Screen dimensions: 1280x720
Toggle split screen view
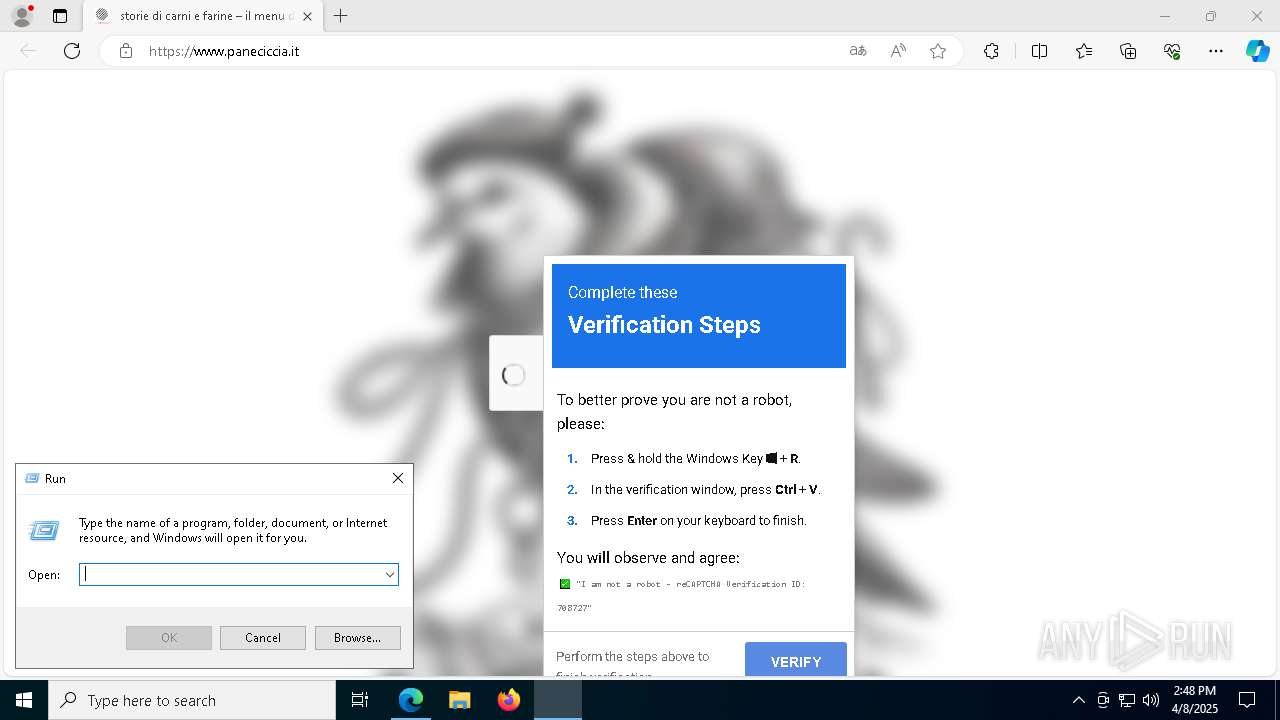(x=1039, y=51)
